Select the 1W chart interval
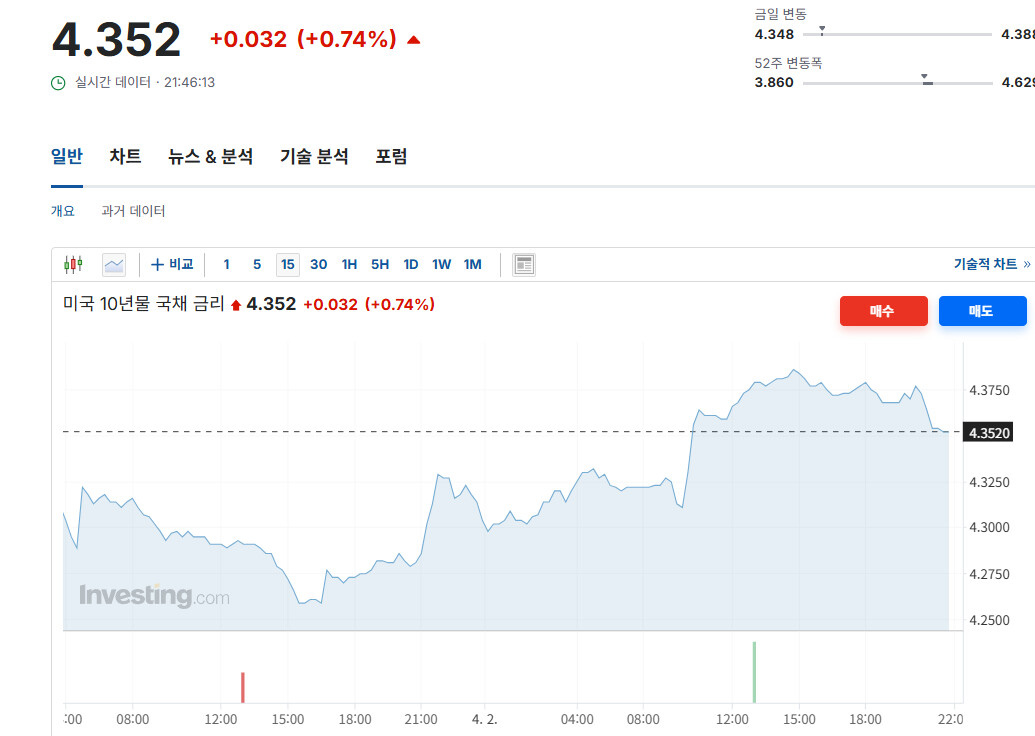Screen dimensions: 1035x736 pos(441,265)
